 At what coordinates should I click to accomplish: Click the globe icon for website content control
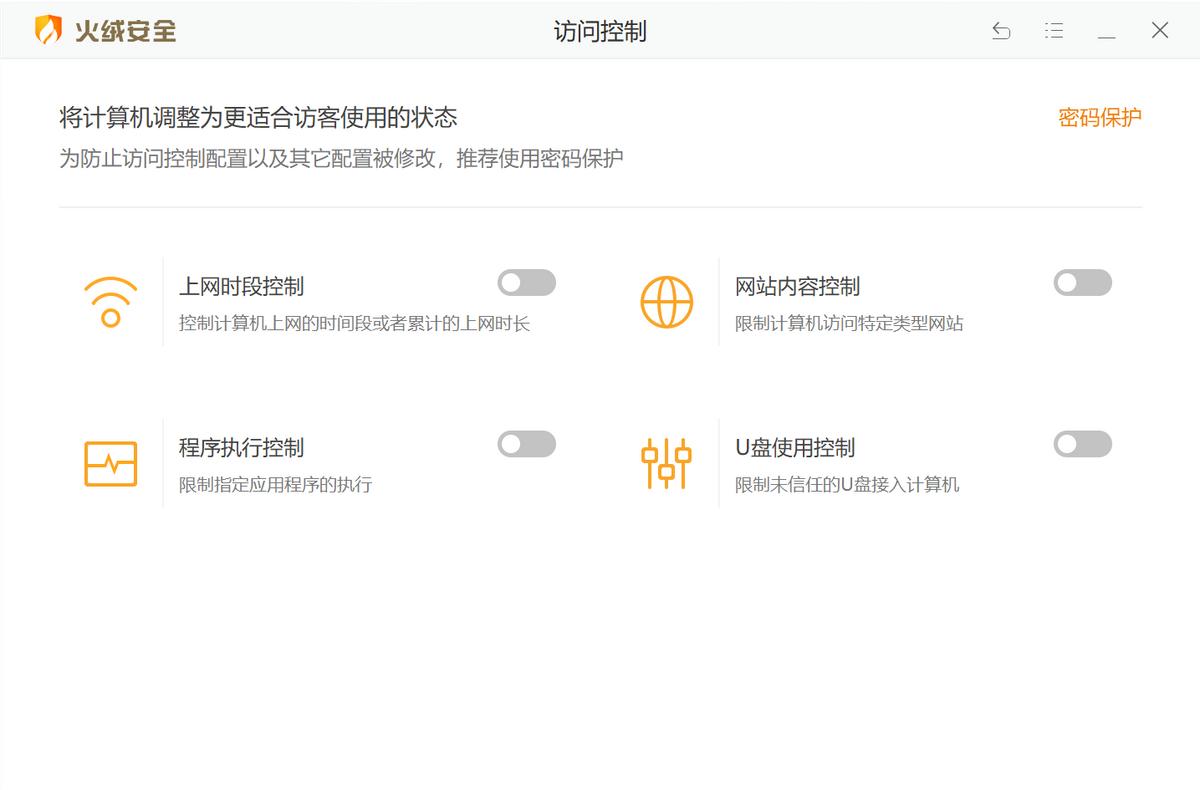665,300
